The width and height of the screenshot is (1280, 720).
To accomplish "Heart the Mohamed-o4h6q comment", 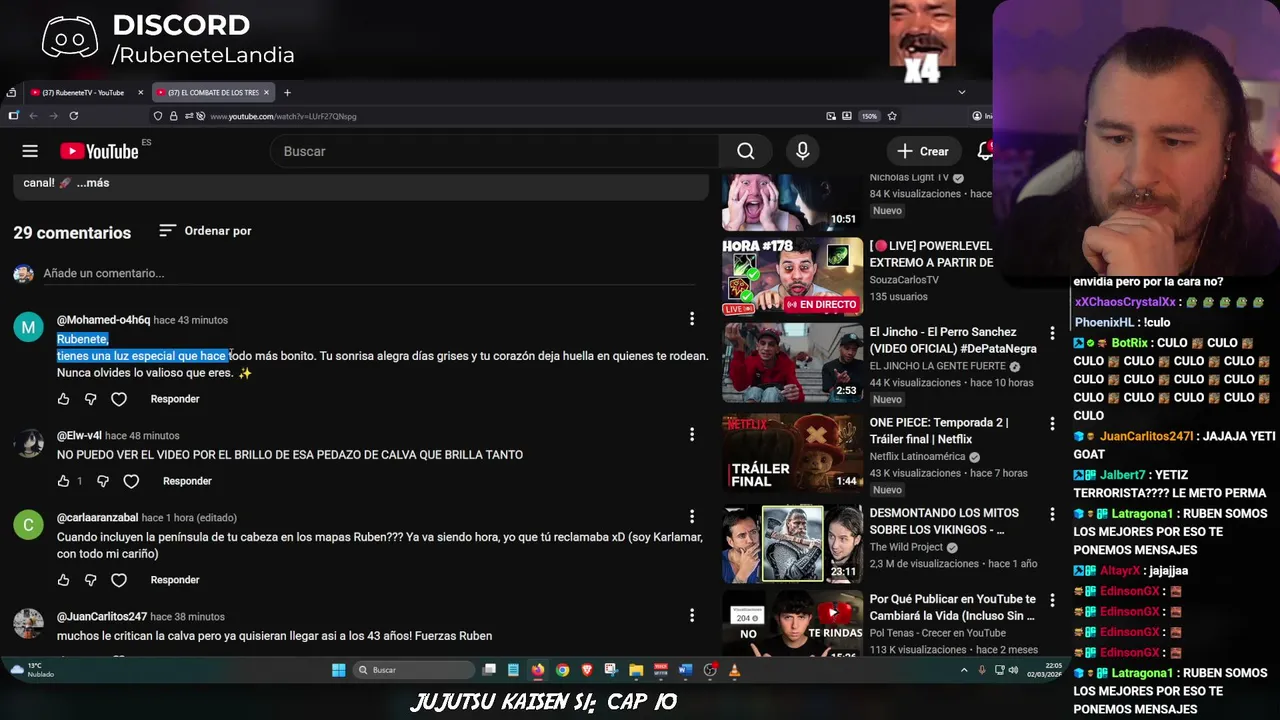I will [119, 399].
